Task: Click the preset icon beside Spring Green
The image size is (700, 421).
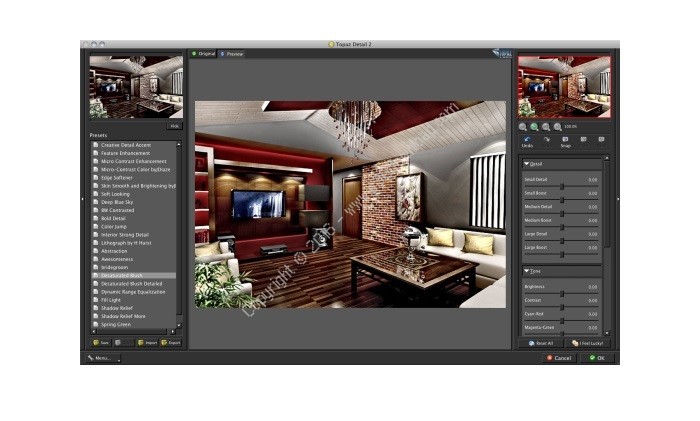Action: click(x=96, y=324)
